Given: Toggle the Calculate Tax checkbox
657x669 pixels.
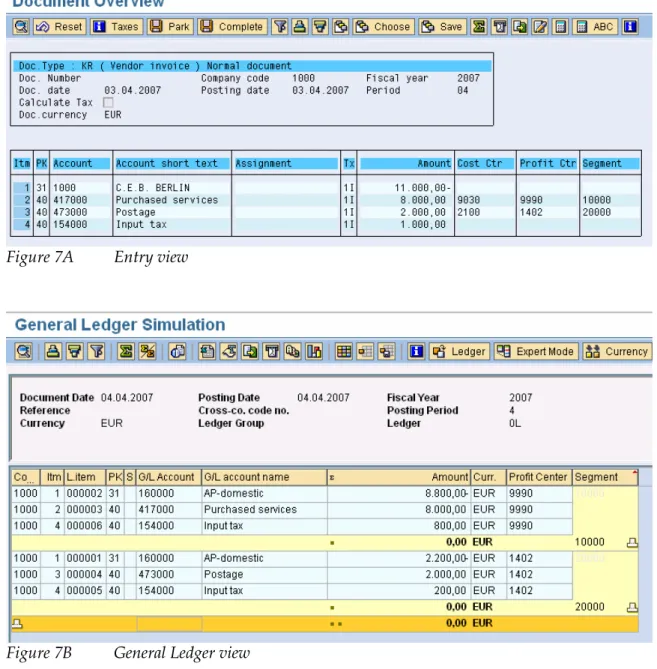Looking at the screenshot, I should [x=108, y=102].
